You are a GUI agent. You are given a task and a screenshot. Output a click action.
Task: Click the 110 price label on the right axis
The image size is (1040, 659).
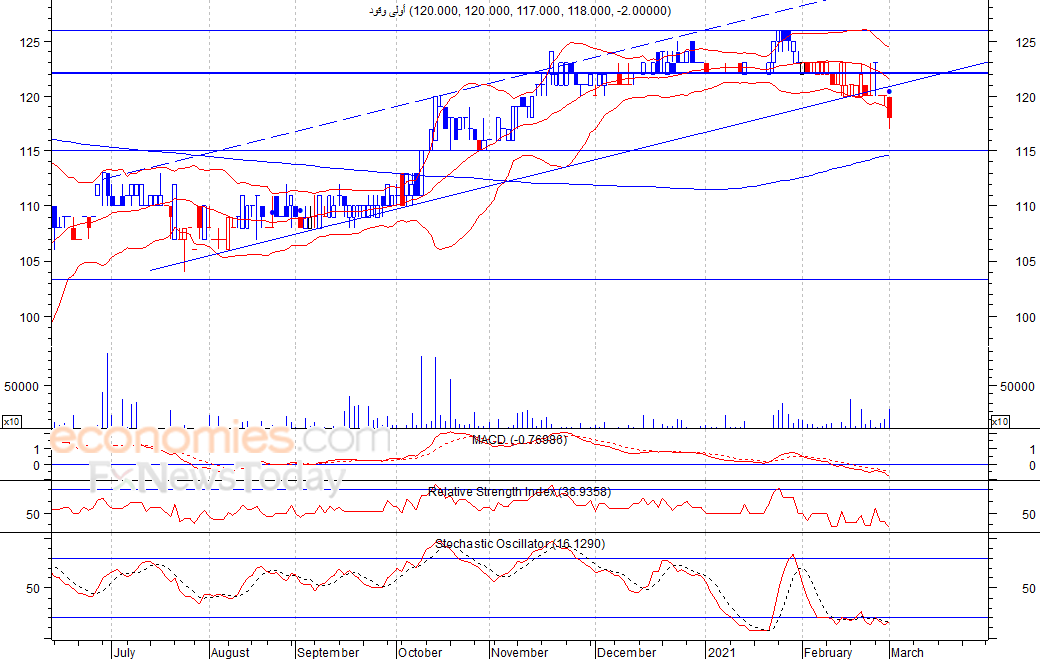pos(1025,207)
